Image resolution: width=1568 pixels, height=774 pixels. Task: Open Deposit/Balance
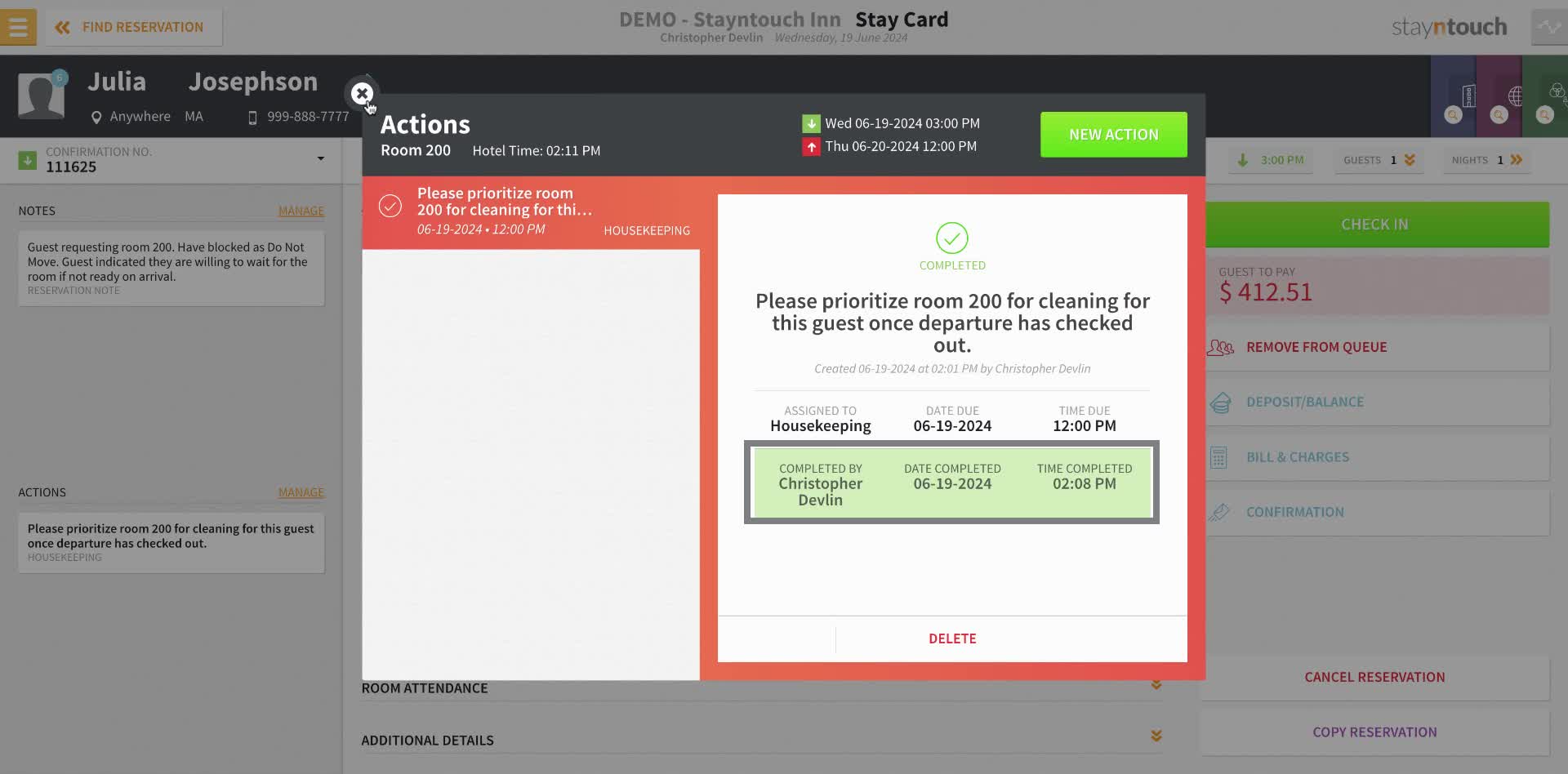(x=1374, y=402)
